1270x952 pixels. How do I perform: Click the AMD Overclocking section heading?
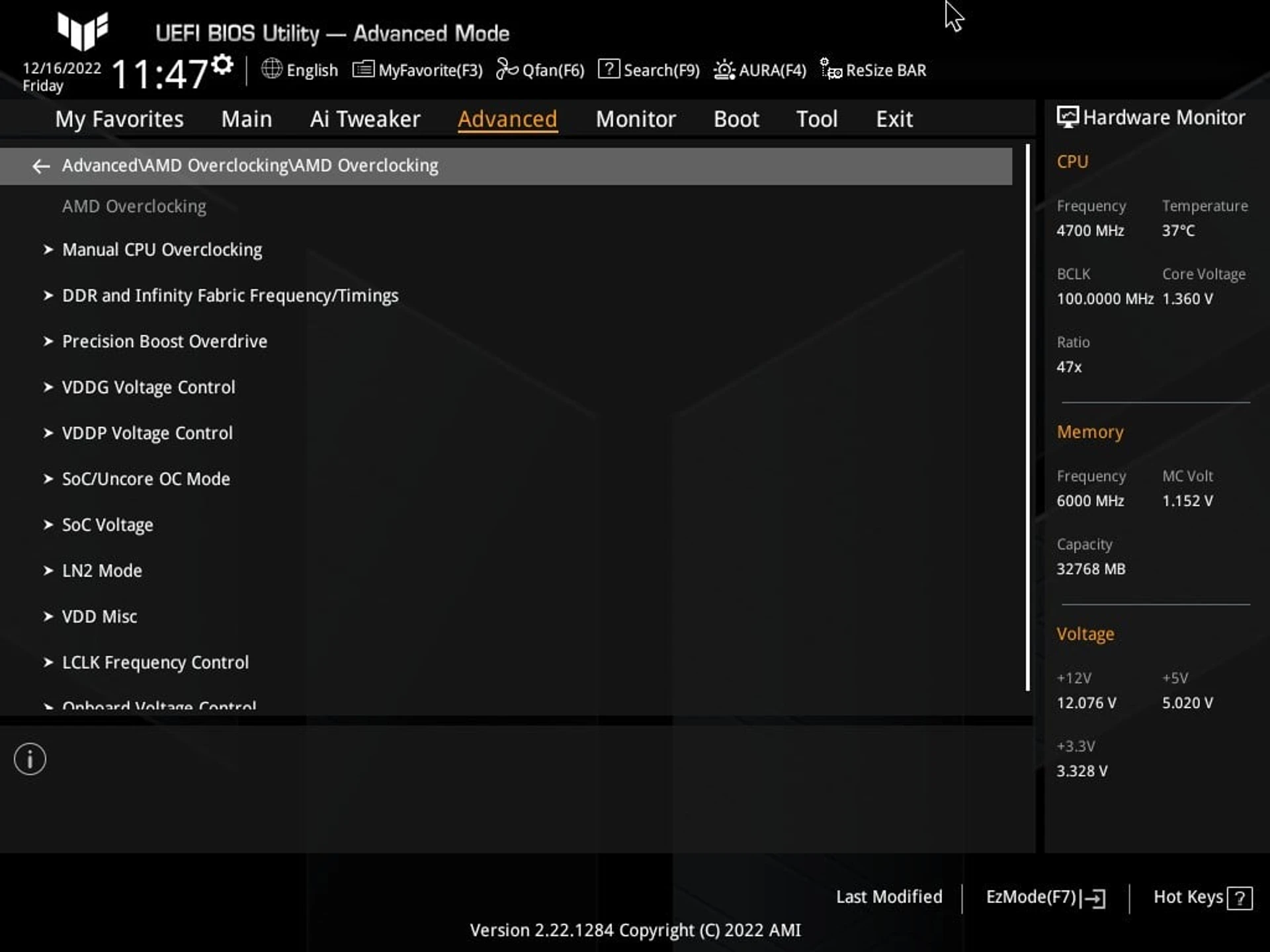134,206
